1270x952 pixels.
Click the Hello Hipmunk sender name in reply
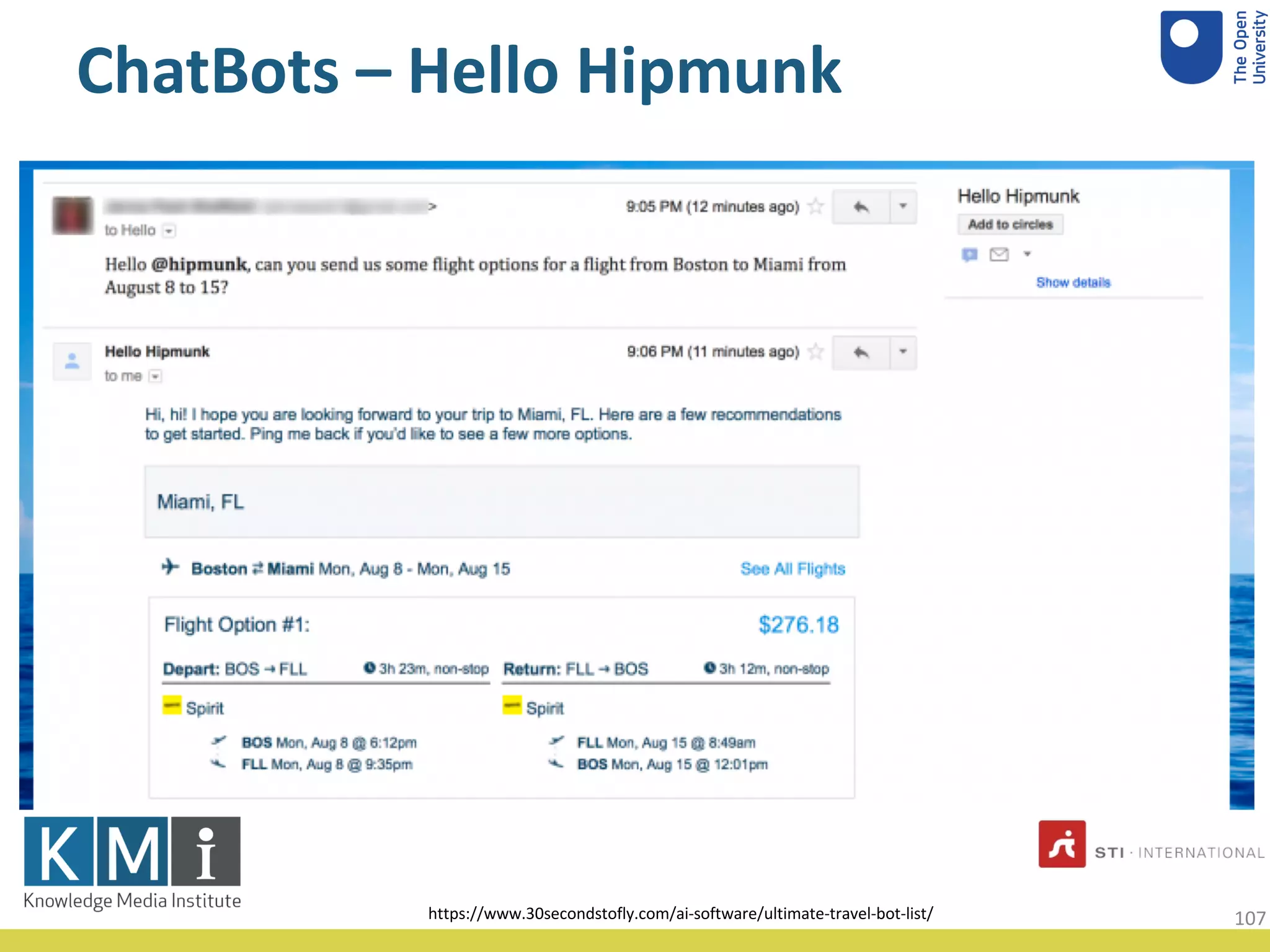[x=157, y=351]
